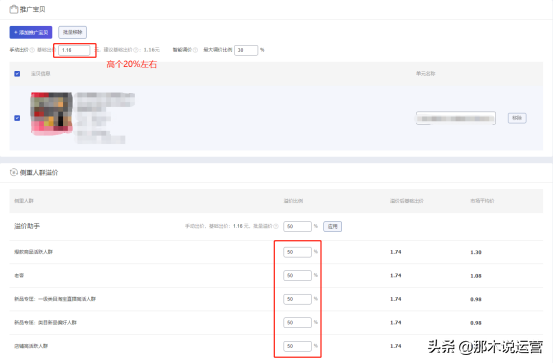Image resolution: width=553 pixels, height=364 pixels.
Task: Focus the base bid input showing 1.16
Action: (74, 50)
